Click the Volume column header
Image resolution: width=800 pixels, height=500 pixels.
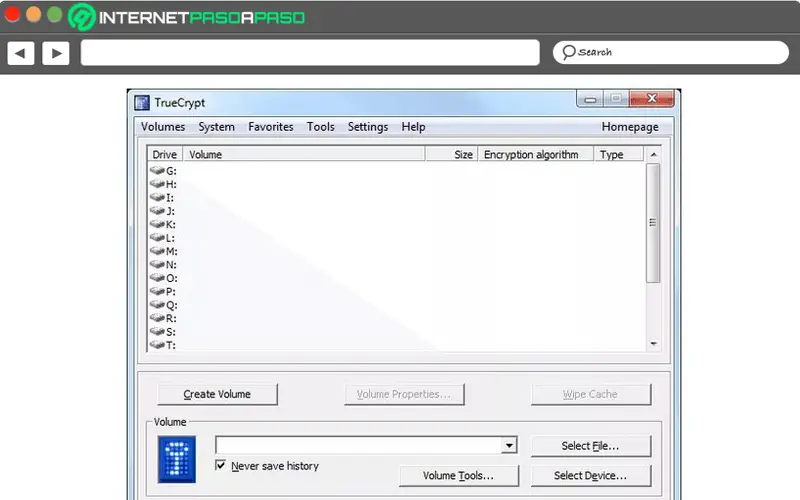304,154
